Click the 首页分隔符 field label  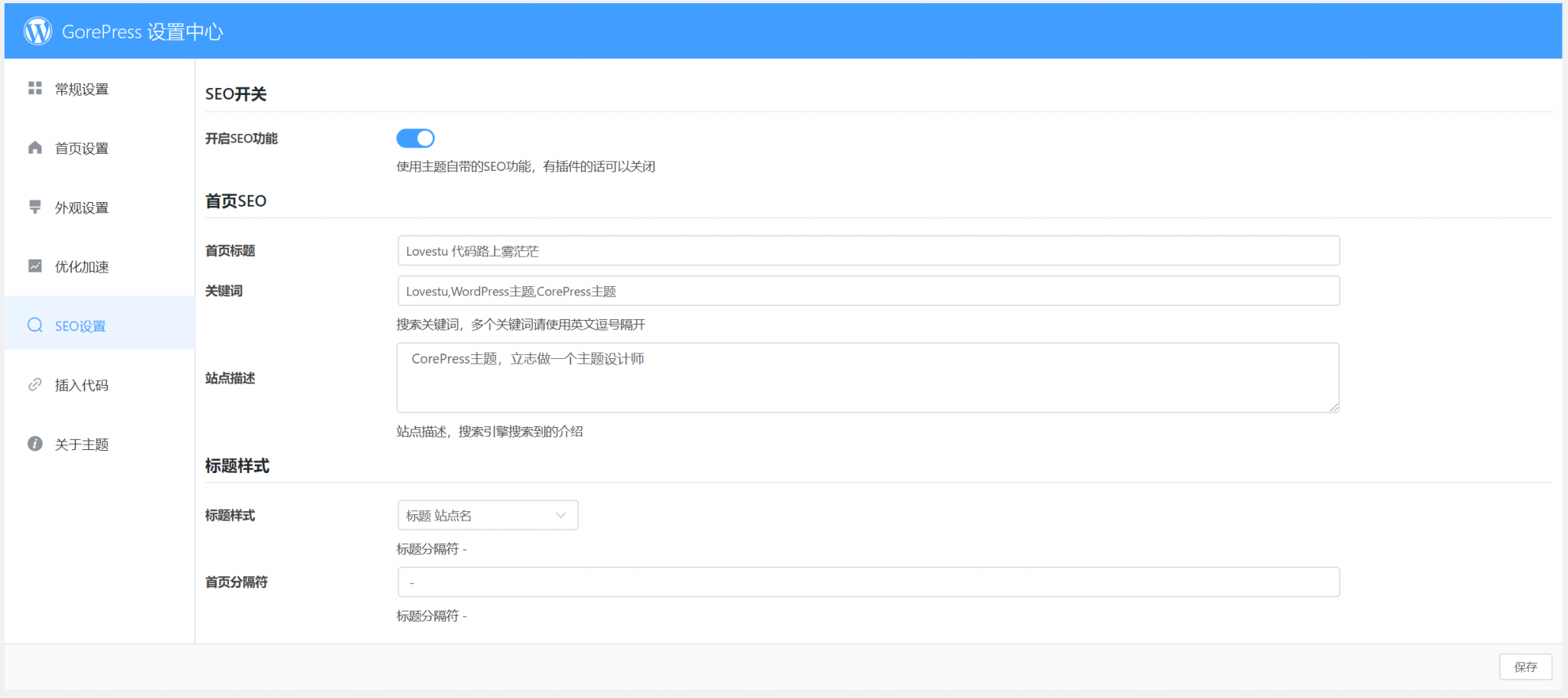pos(236,582)
